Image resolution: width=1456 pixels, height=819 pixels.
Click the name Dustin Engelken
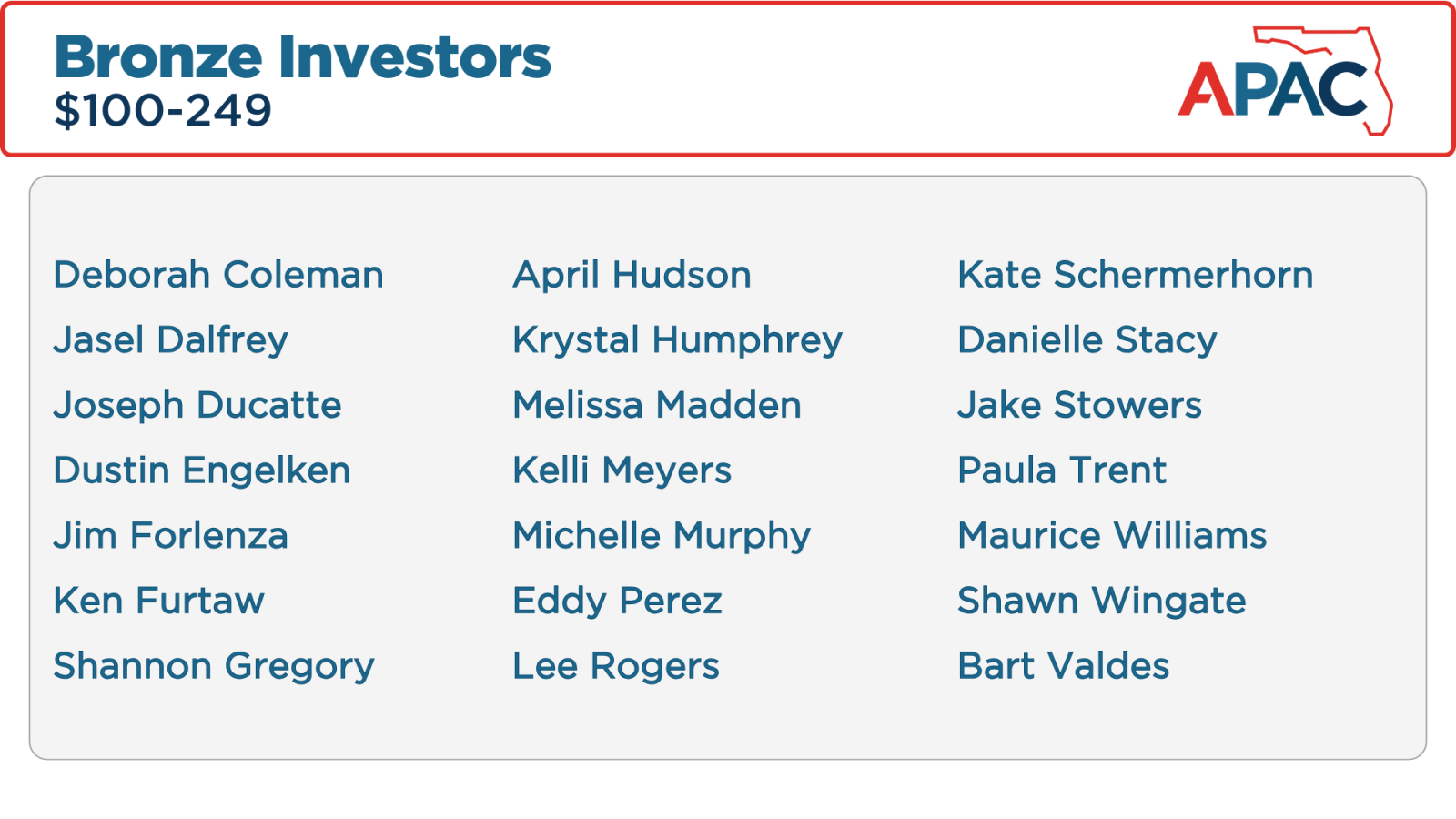(202, 470)
